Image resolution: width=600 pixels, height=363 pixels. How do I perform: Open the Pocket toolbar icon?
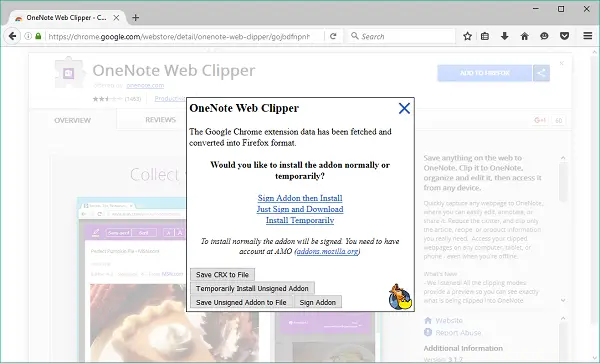[564, 36]
